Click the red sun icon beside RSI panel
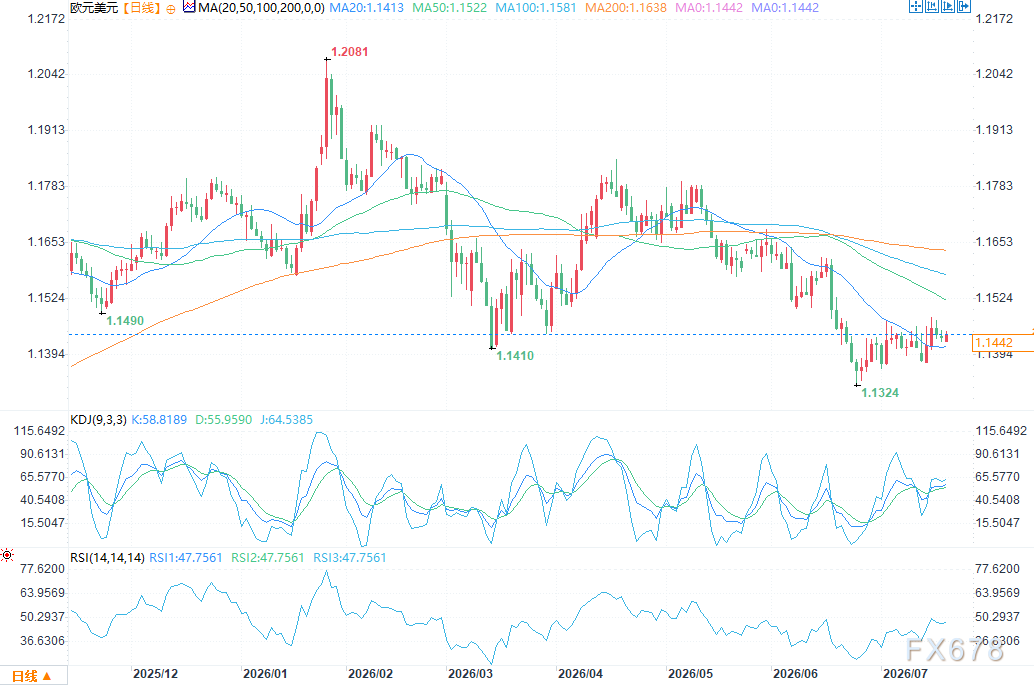1034x685 pixels. (x=7, y=555)
